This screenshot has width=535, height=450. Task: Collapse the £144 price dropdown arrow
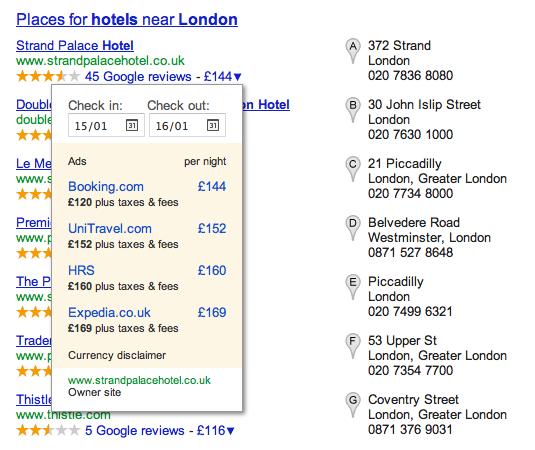pos(238,77)
